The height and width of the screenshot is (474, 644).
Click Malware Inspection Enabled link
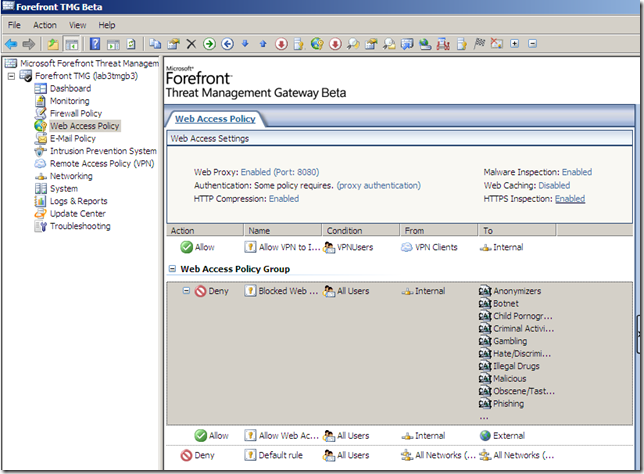577,172
